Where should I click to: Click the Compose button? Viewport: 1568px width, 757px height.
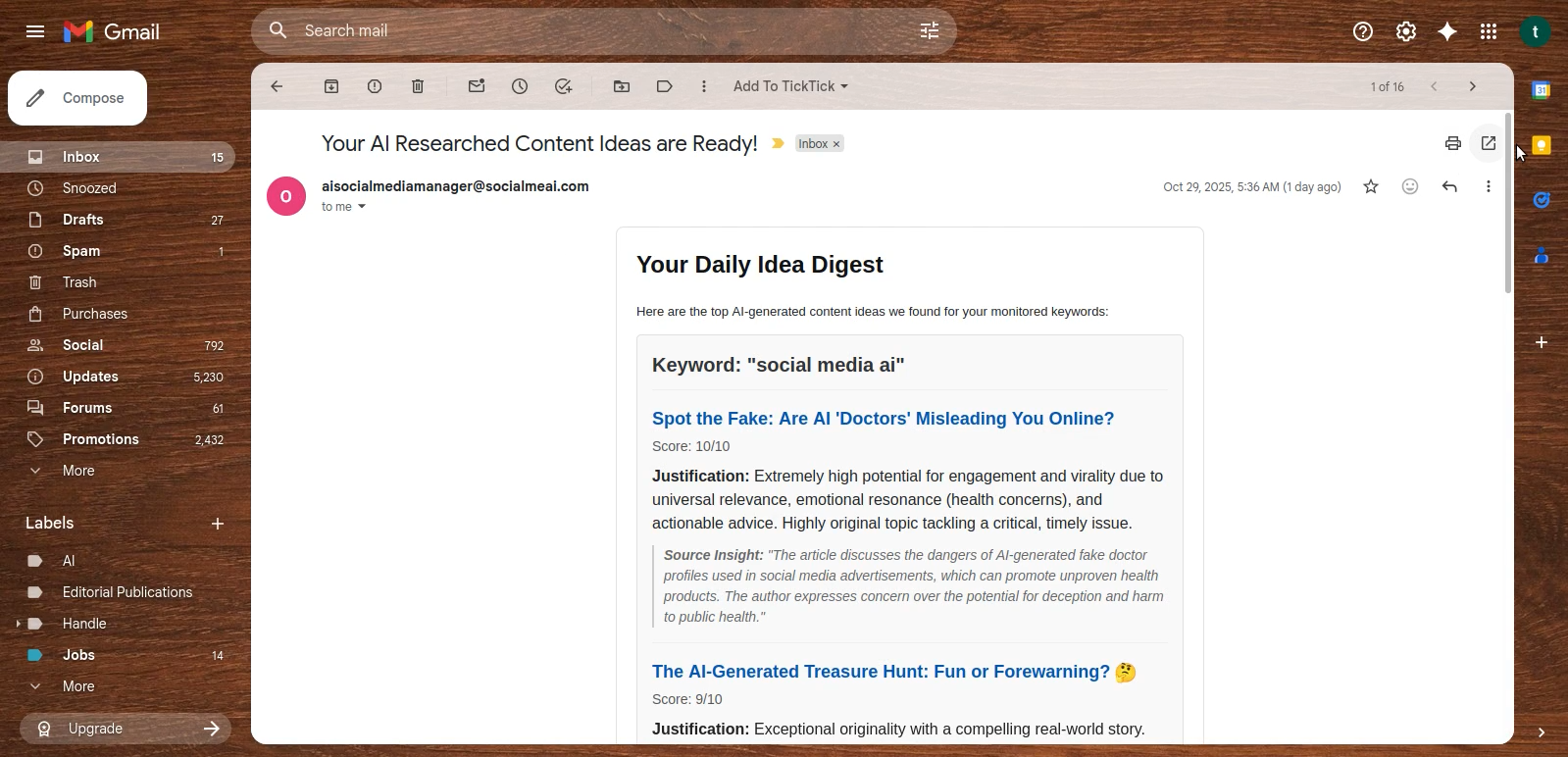(x=77, y=98)
